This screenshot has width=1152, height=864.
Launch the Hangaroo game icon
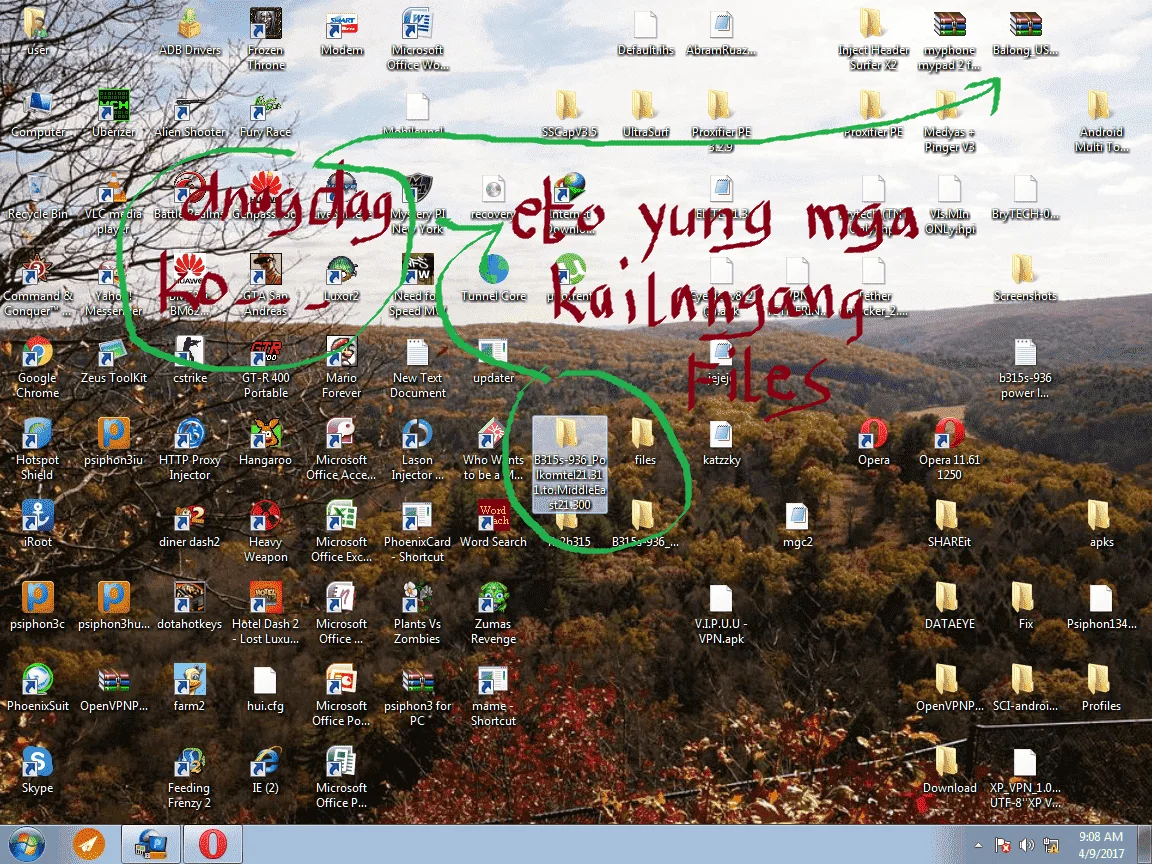(265, 443)
